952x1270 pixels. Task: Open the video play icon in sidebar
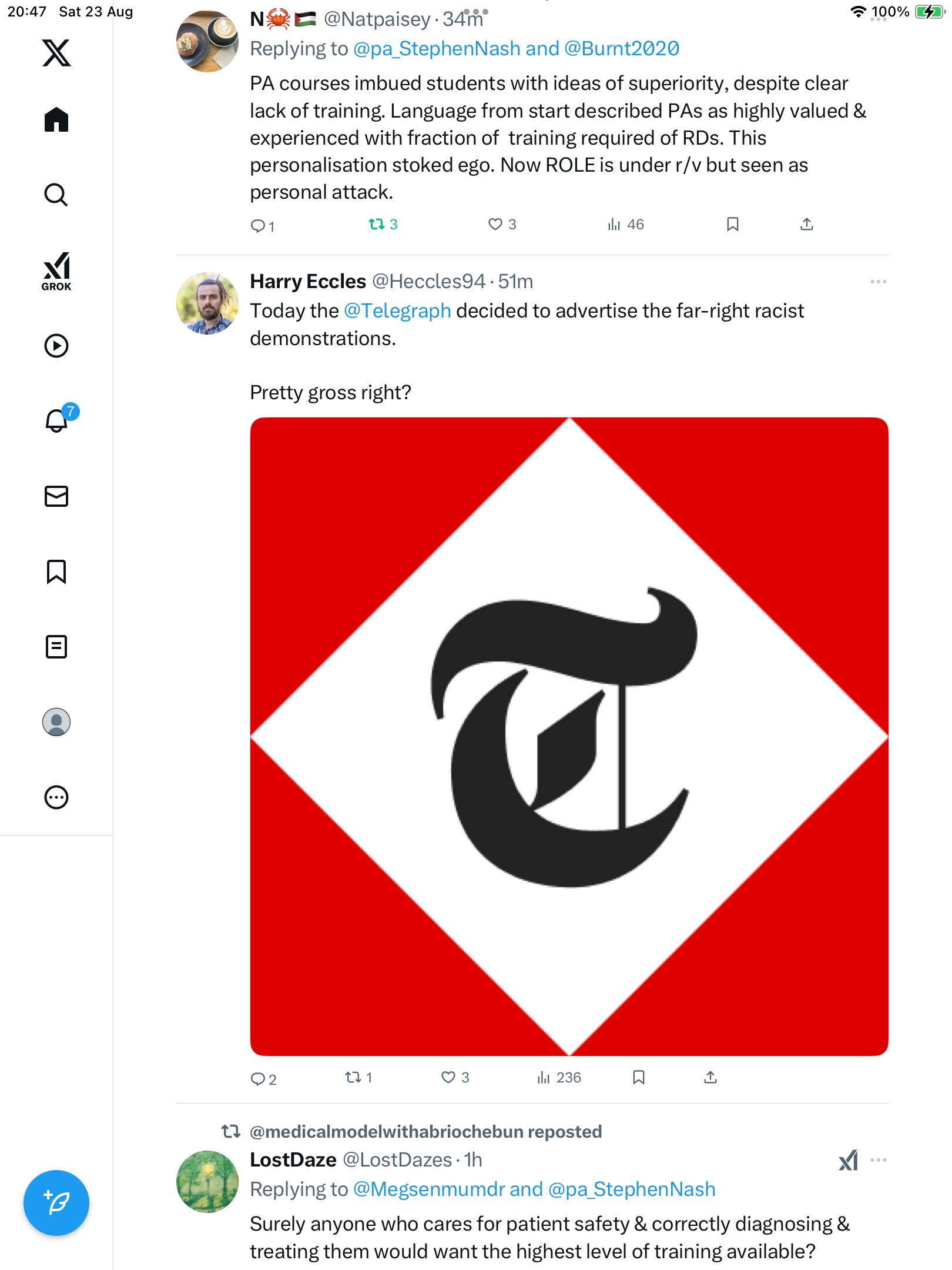56,346
